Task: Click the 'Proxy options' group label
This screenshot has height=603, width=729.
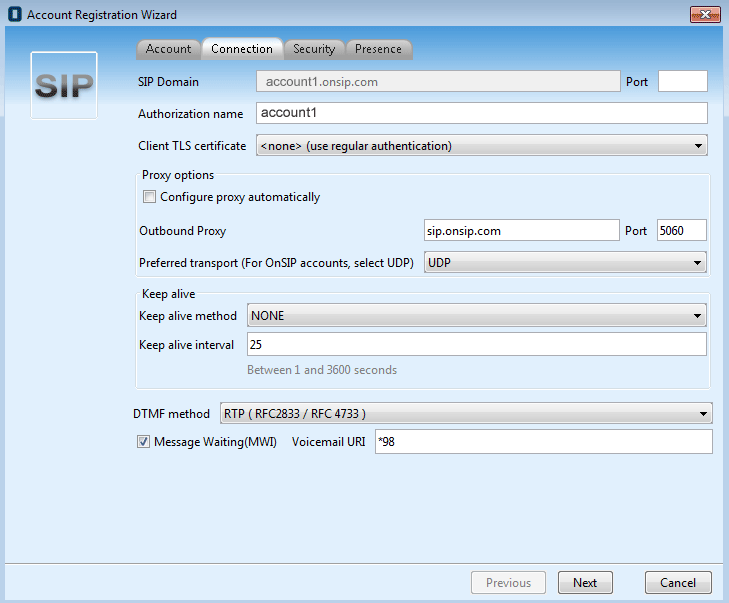Action: [178, 175]
